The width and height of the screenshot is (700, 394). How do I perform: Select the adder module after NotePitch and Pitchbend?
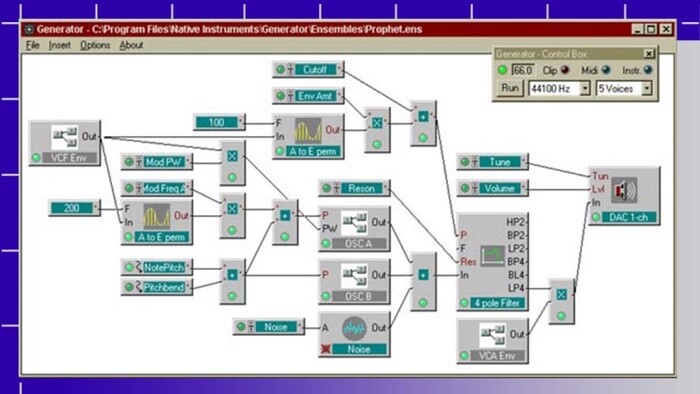pos(232,282)
